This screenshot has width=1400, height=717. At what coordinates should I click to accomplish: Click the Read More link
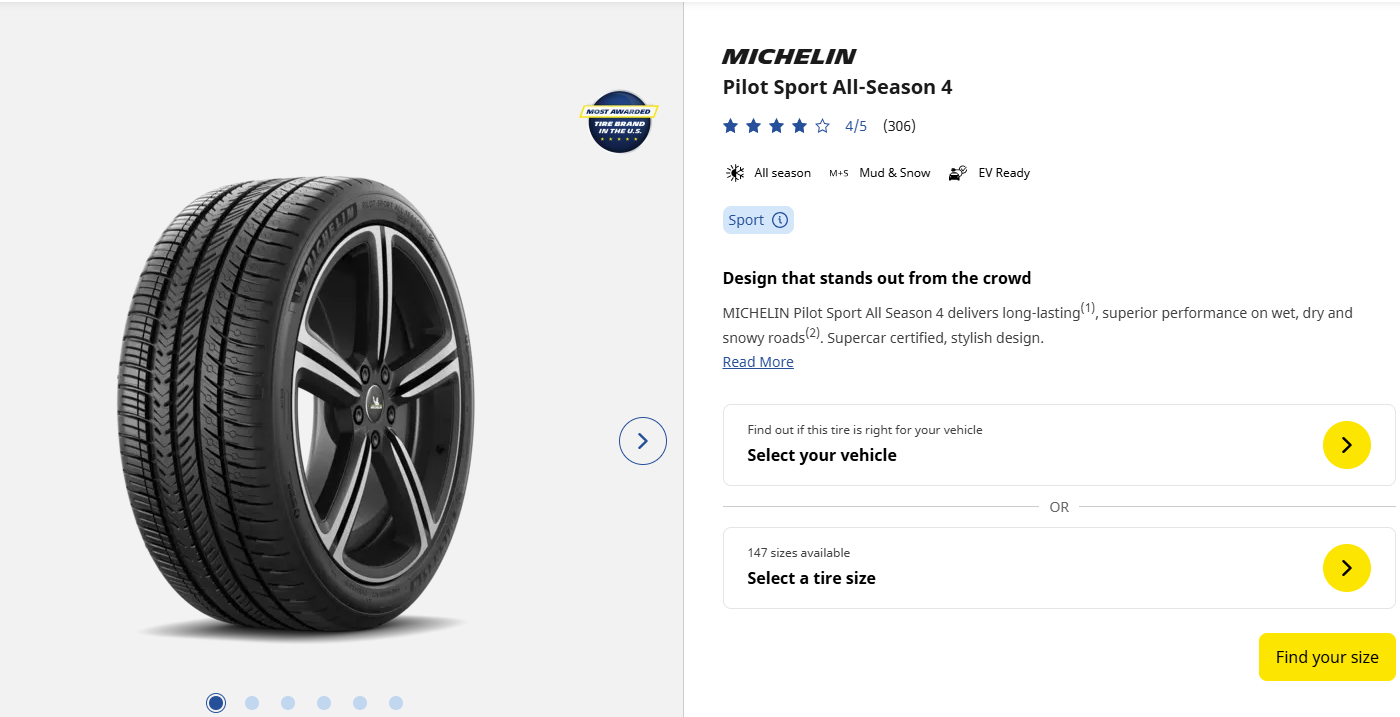(758, 362)
